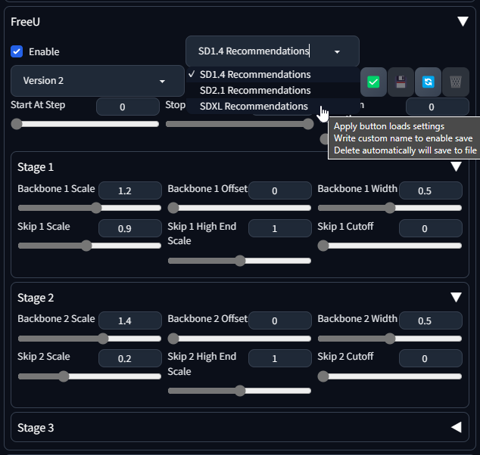Adjust the Backbone 1 Scale slider
The image size is (480, 455).
point(89,208)
